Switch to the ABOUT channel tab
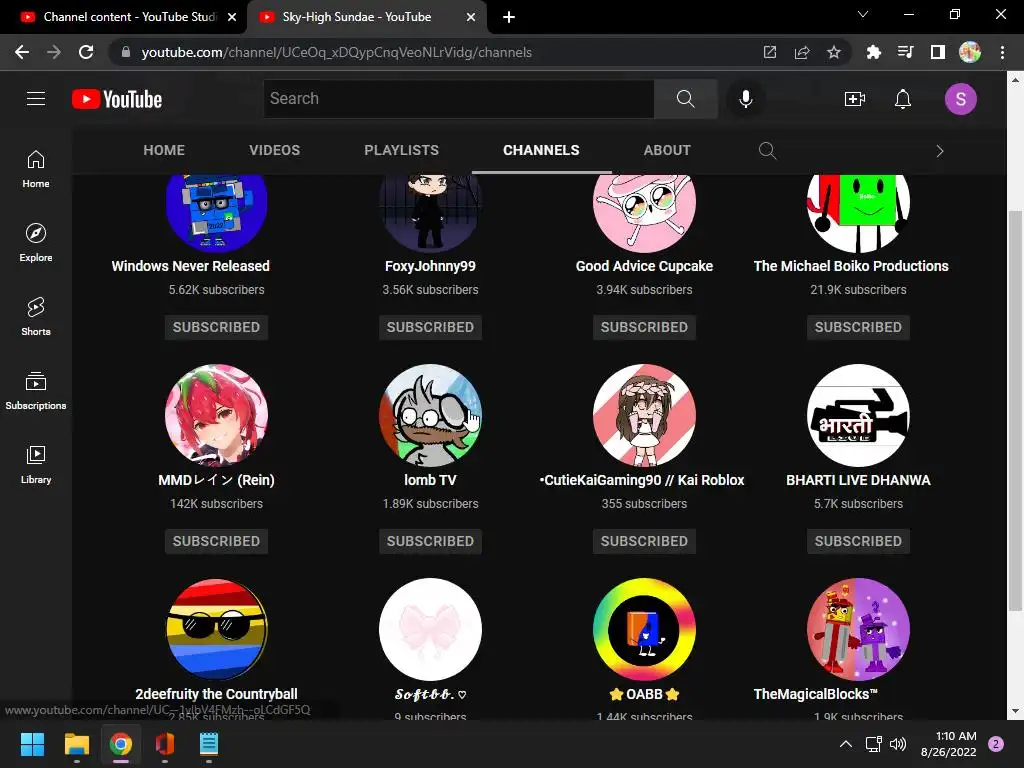 [x=667, y=150]
